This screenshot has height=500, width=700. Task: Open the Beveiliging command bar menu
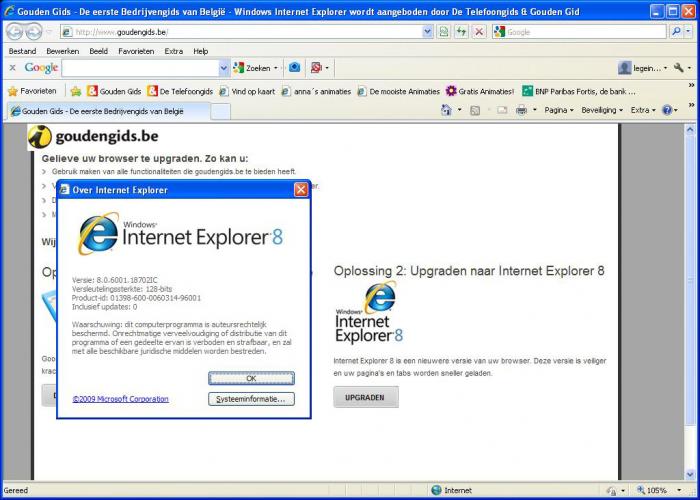point(602,110)
